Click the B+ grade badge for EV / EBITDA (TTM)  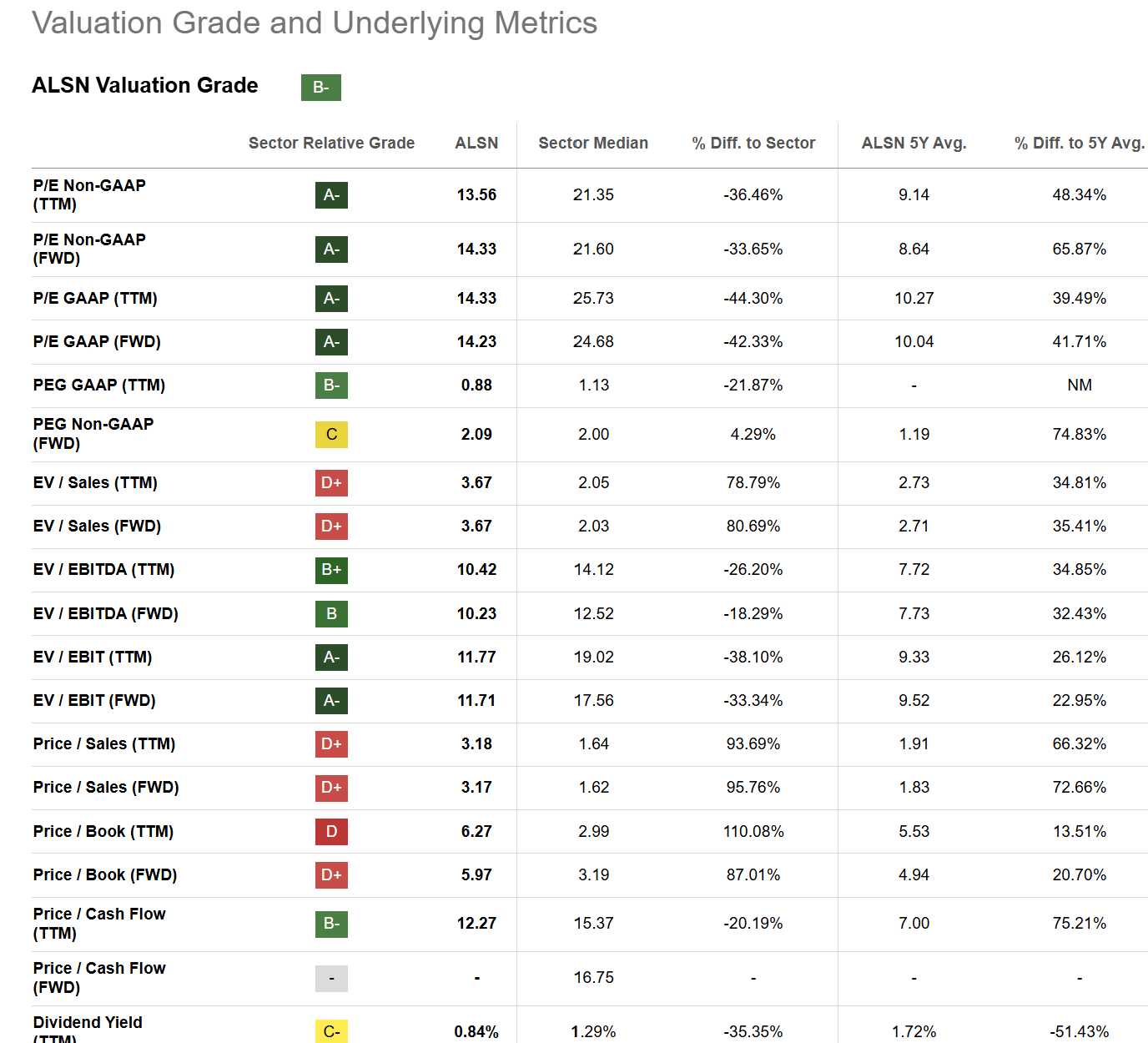click(x=331, y=570)
